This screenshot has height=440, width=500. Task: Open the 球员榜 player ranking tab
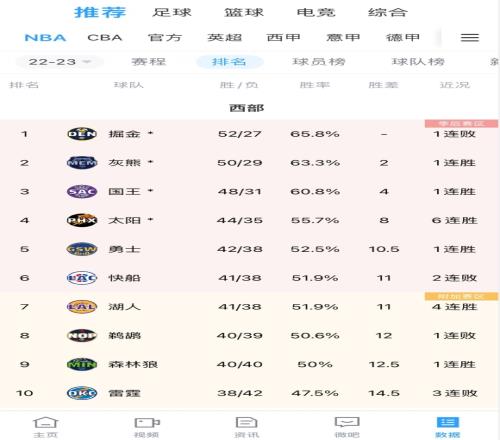319,62
